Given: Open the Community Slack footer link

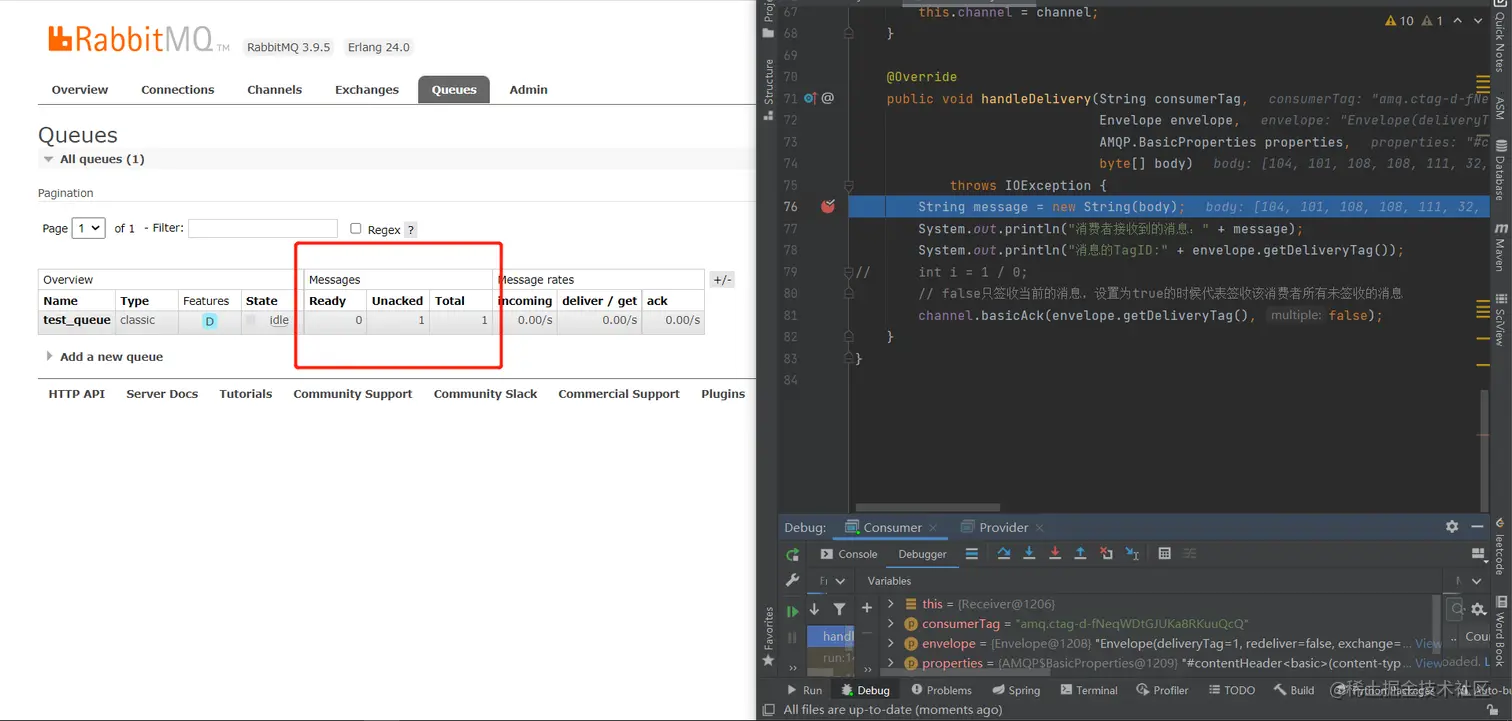Looking at the screenshot, I should tap(485, 394).
